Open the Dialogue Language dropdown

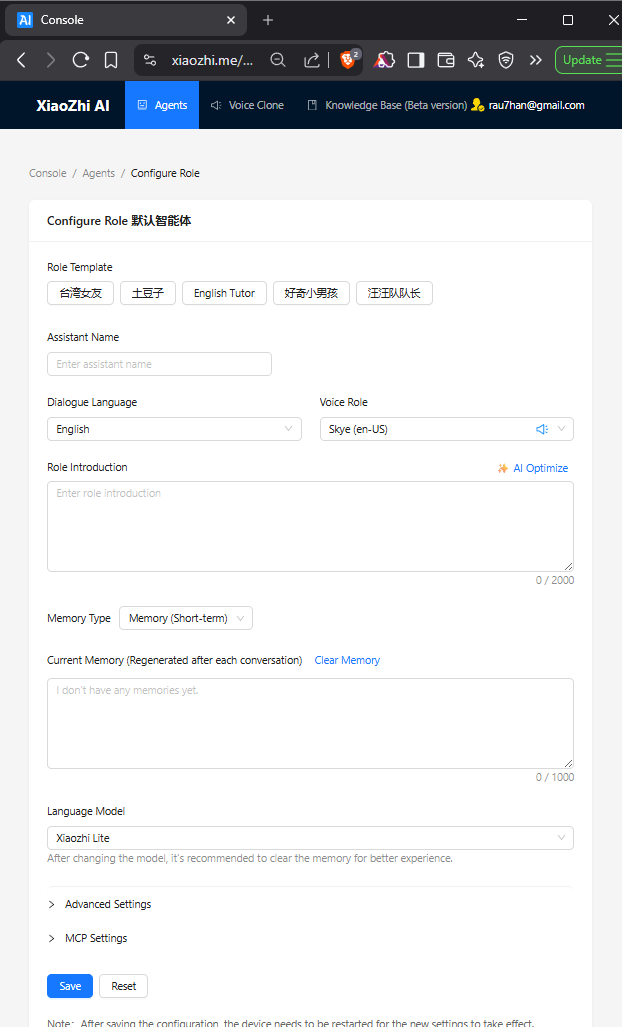pyautogui.click(x=174, y=429)
